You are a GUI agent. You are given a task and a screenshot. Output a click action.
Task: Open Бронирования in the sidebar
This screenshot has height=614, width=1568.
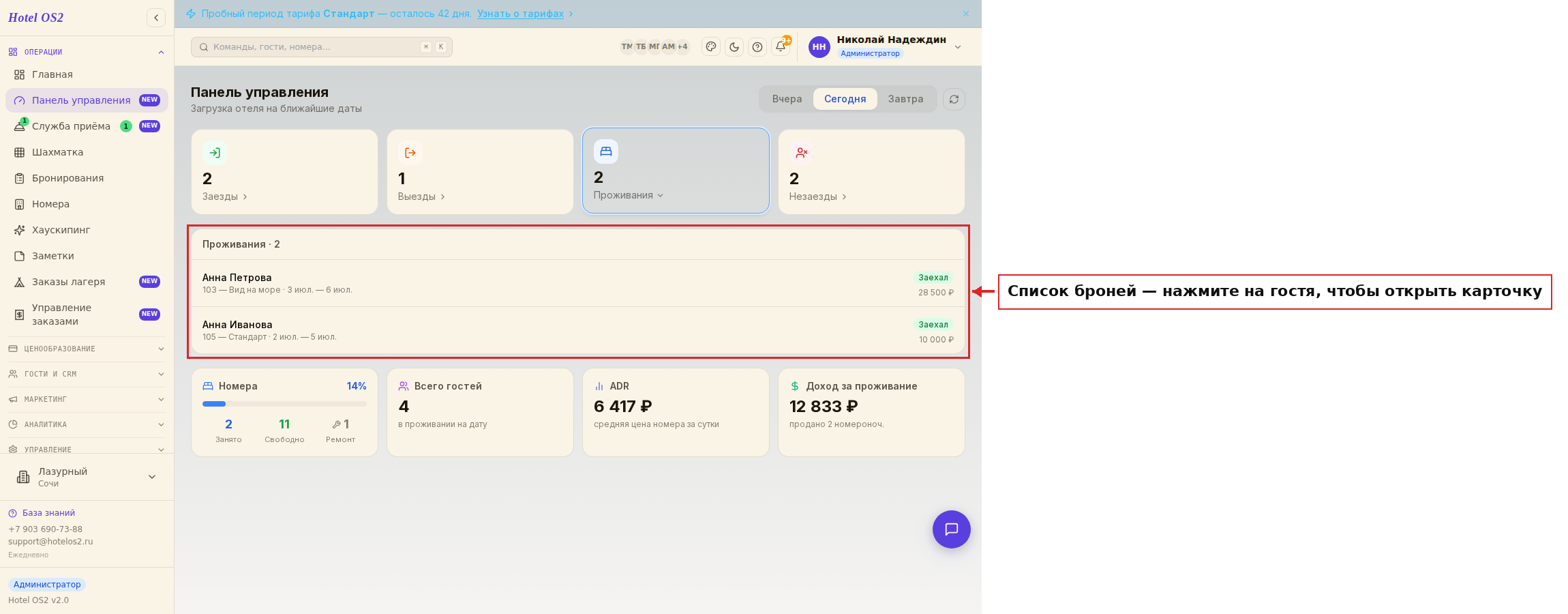tap(87, 178)
